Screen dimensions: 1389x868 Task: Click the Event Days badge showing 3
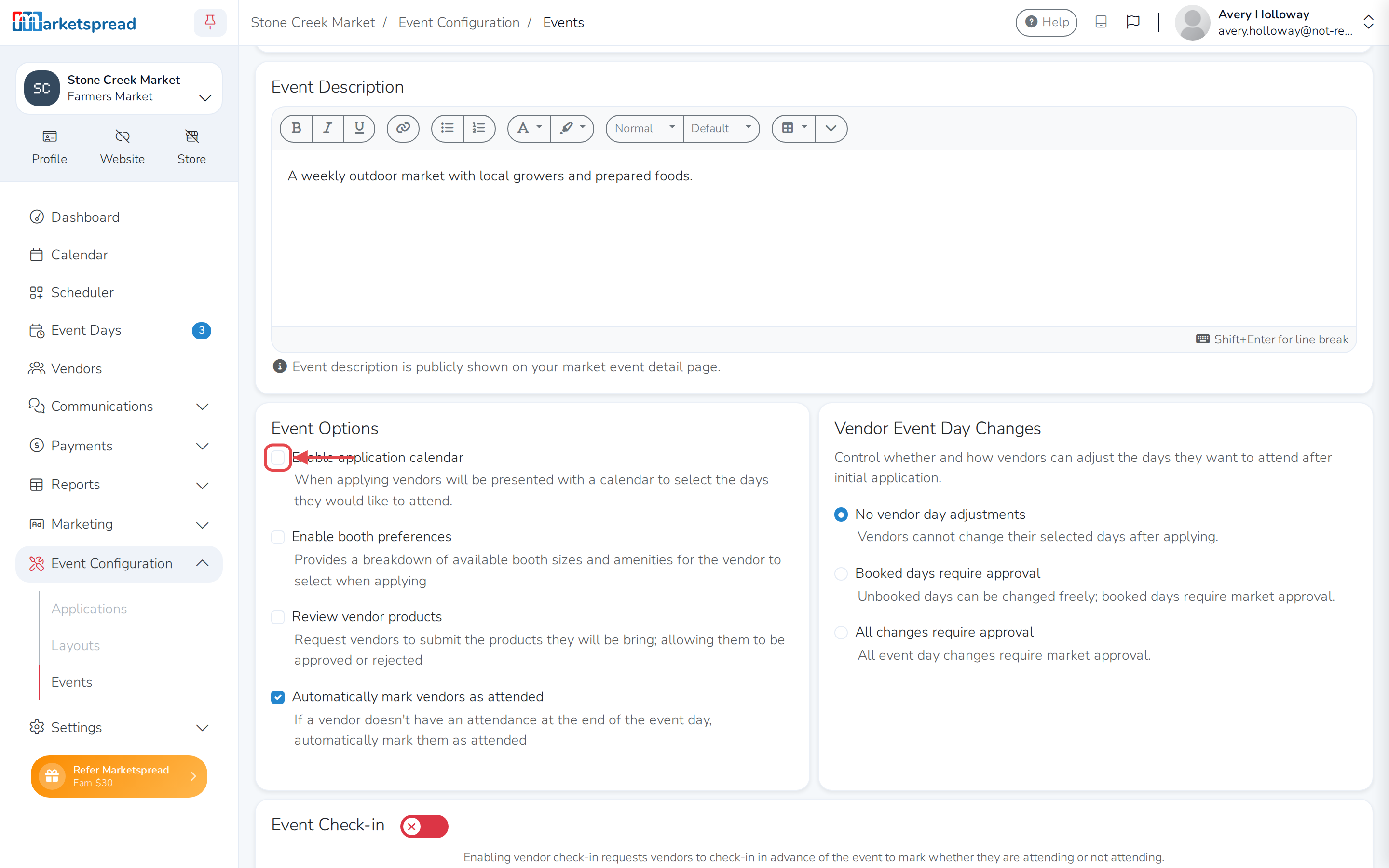coord(201,330)
